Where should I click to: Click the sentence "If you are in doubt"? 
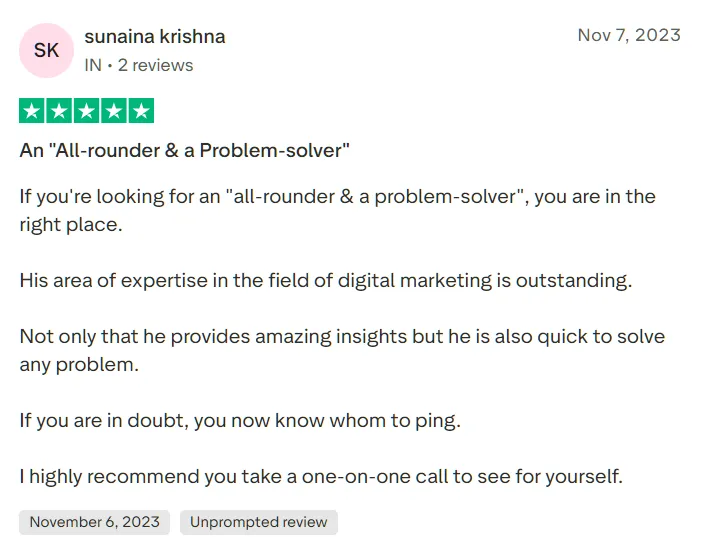[x=240, y=420]
